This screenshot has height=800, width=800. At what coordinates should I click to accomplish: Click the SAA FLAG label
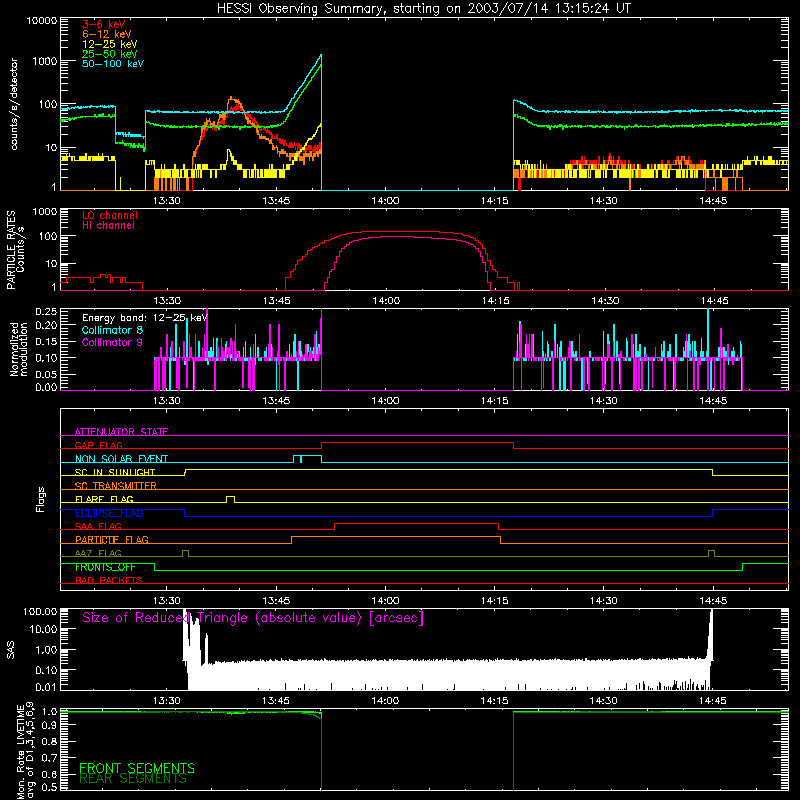[x=98, y=526]
